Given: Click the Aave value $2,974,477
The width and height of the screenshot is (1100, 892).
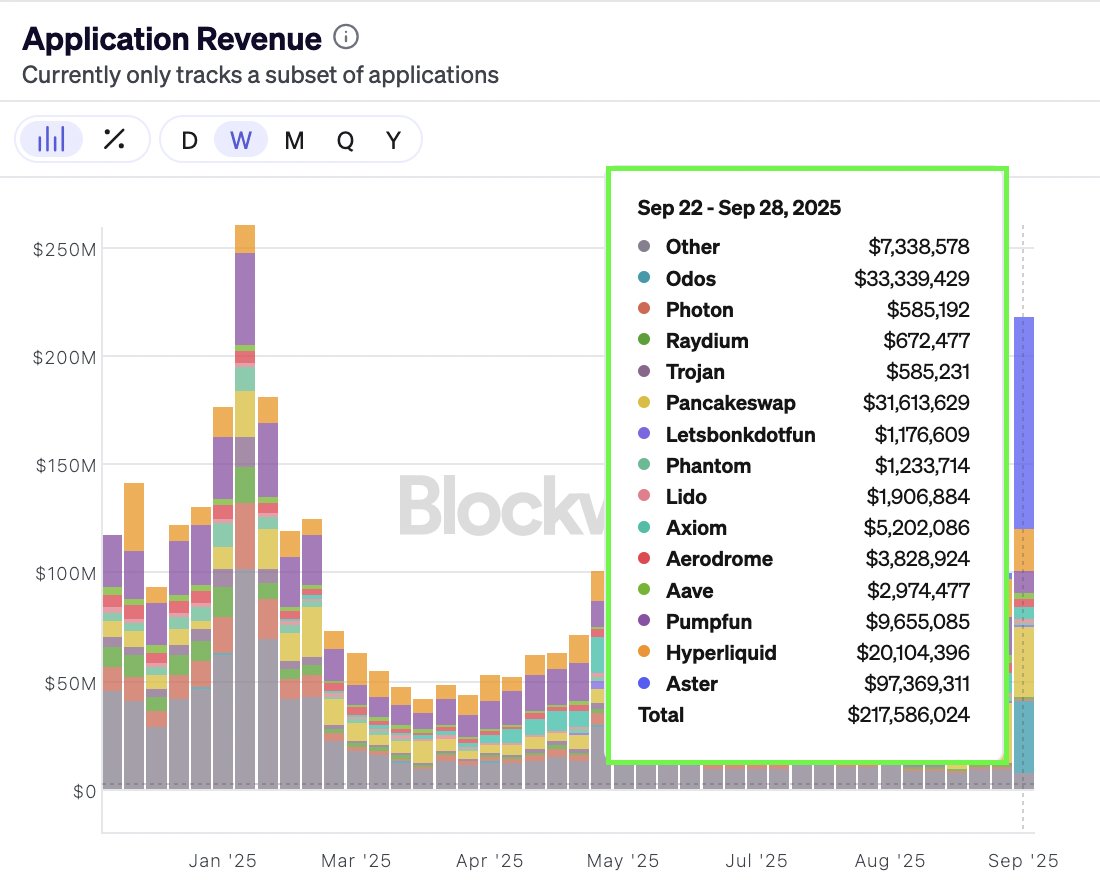Looking at the screenshot, I should (x=918, y=590).
